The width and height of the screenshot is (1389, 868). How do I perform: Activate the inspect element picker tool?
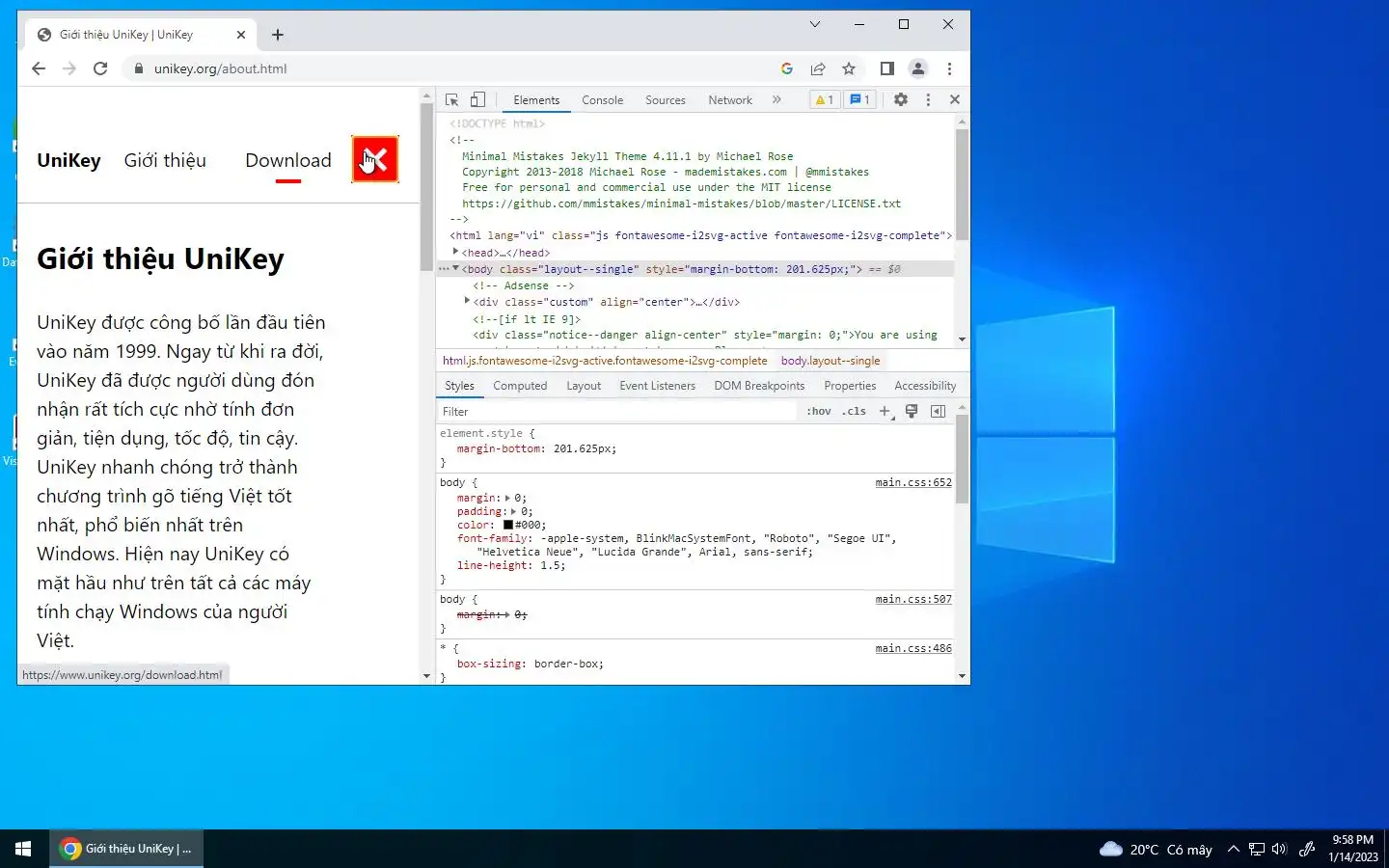451,99
